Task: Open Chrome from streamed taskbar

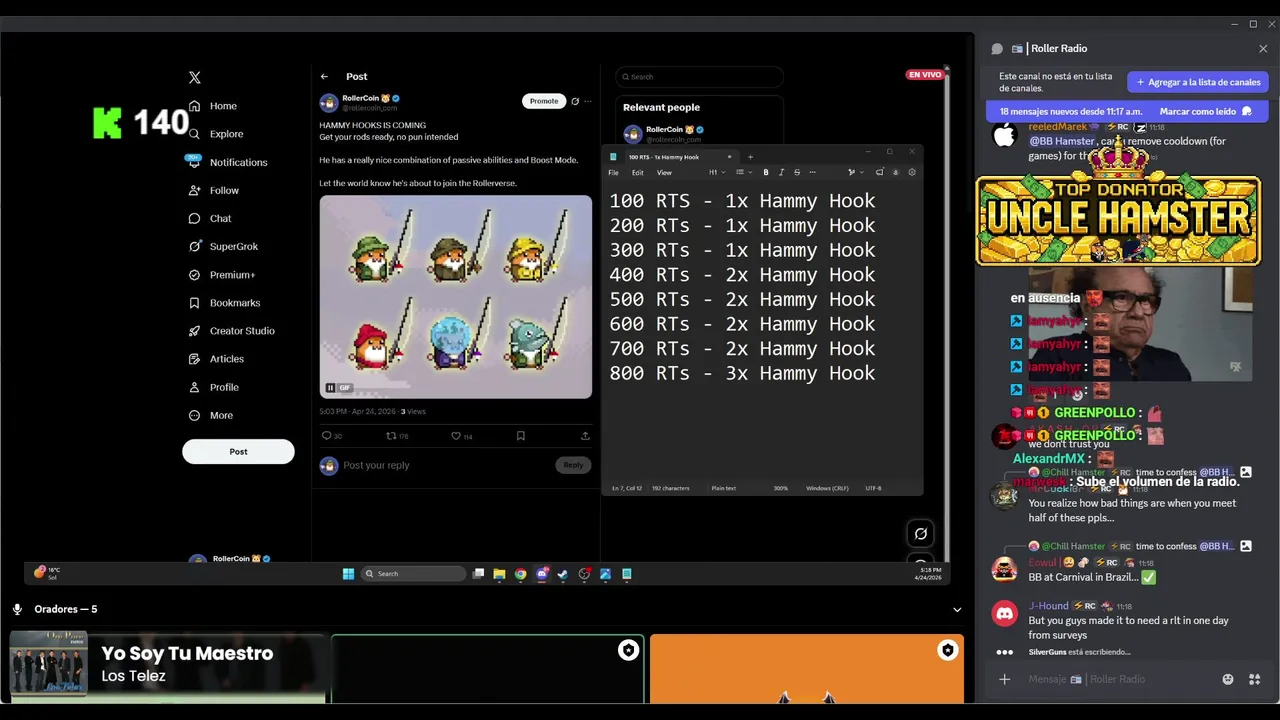Action: [x=520, y=574]
